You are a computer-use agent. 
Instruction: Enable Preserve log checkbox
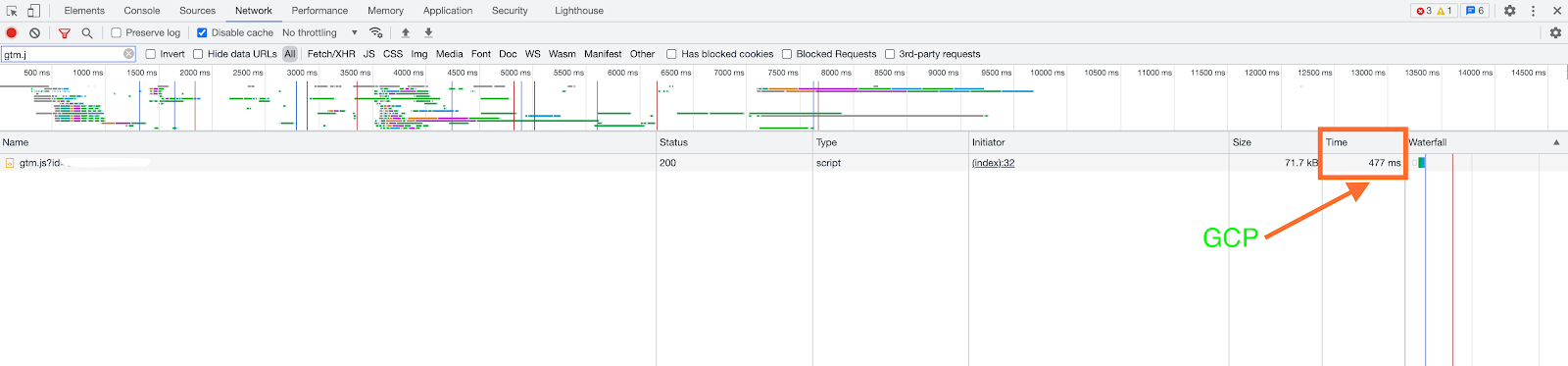coord(116,32)
